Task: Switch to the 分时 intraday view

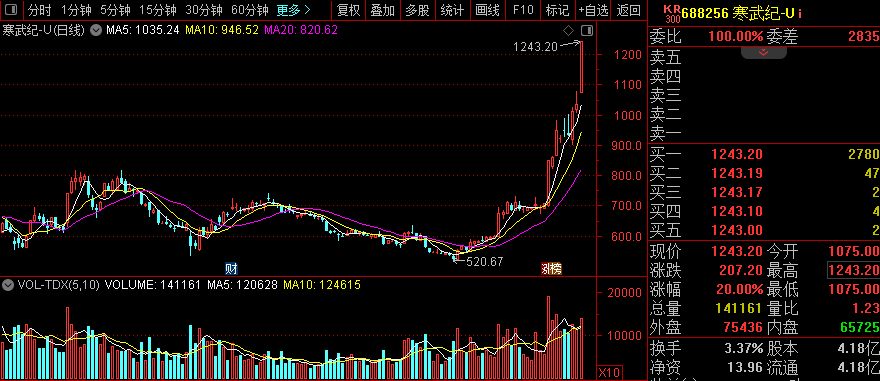Action: [x=40, y=10]
